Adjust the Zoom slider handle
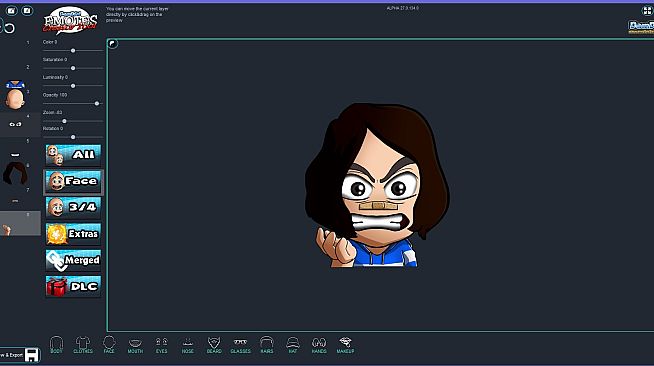 64,121
